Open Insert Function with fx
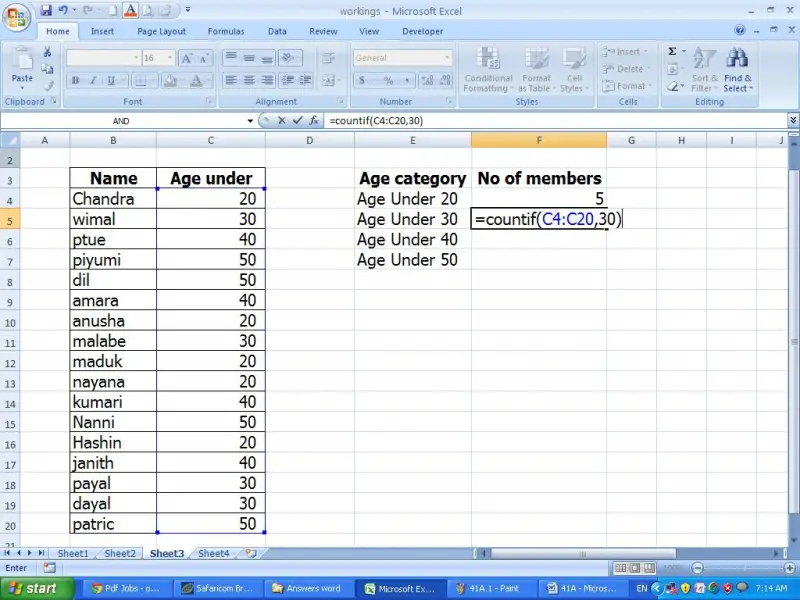Viewport: 800px width, 600px height. pyautogui.click(x=314, y=120)
